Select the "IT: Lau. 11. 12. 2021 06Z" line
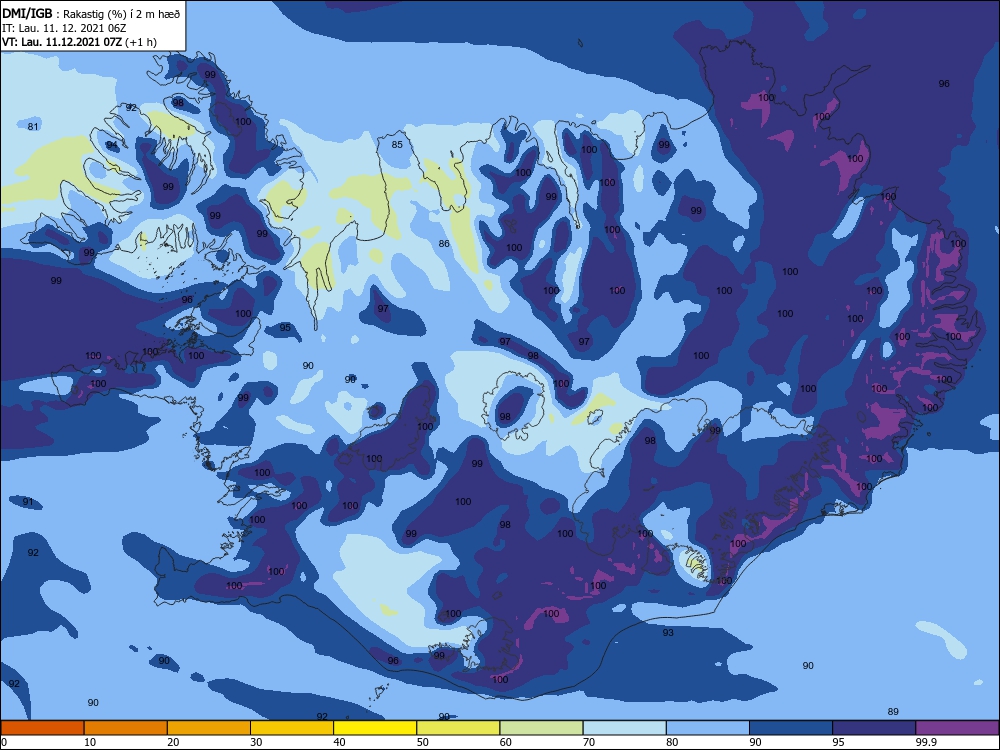Viewport: 1000px width, 750px height. coord(64,28)
